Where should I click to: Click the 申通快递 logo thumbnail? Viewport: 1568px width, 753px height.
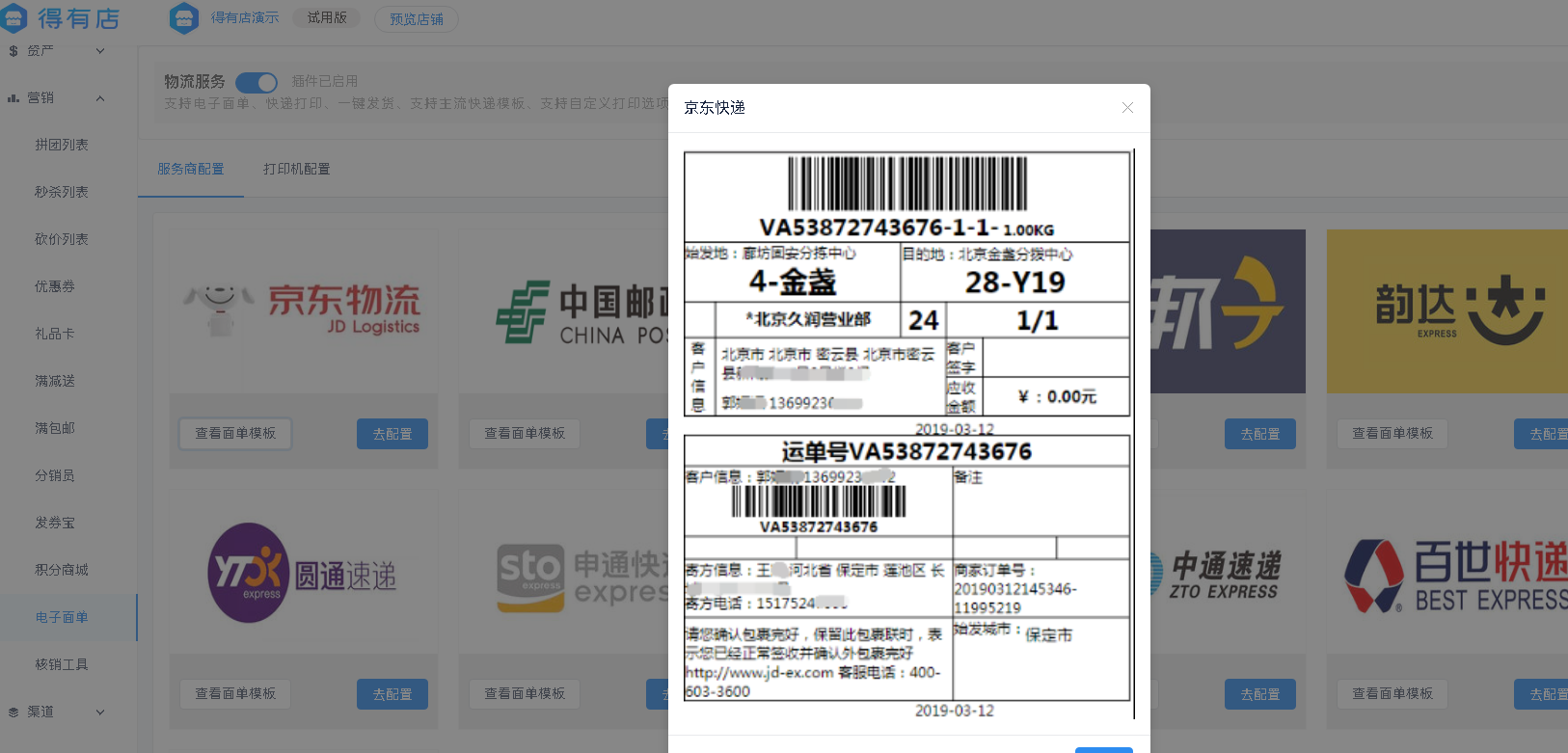pyautogui.click(x=564, y=573)
